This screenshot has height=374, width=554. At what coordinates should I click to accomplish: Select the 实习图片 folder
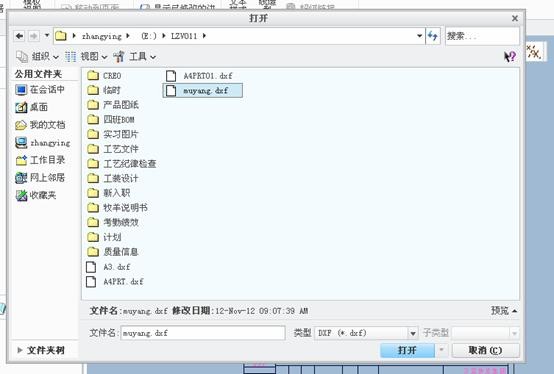tap(113, 135)
